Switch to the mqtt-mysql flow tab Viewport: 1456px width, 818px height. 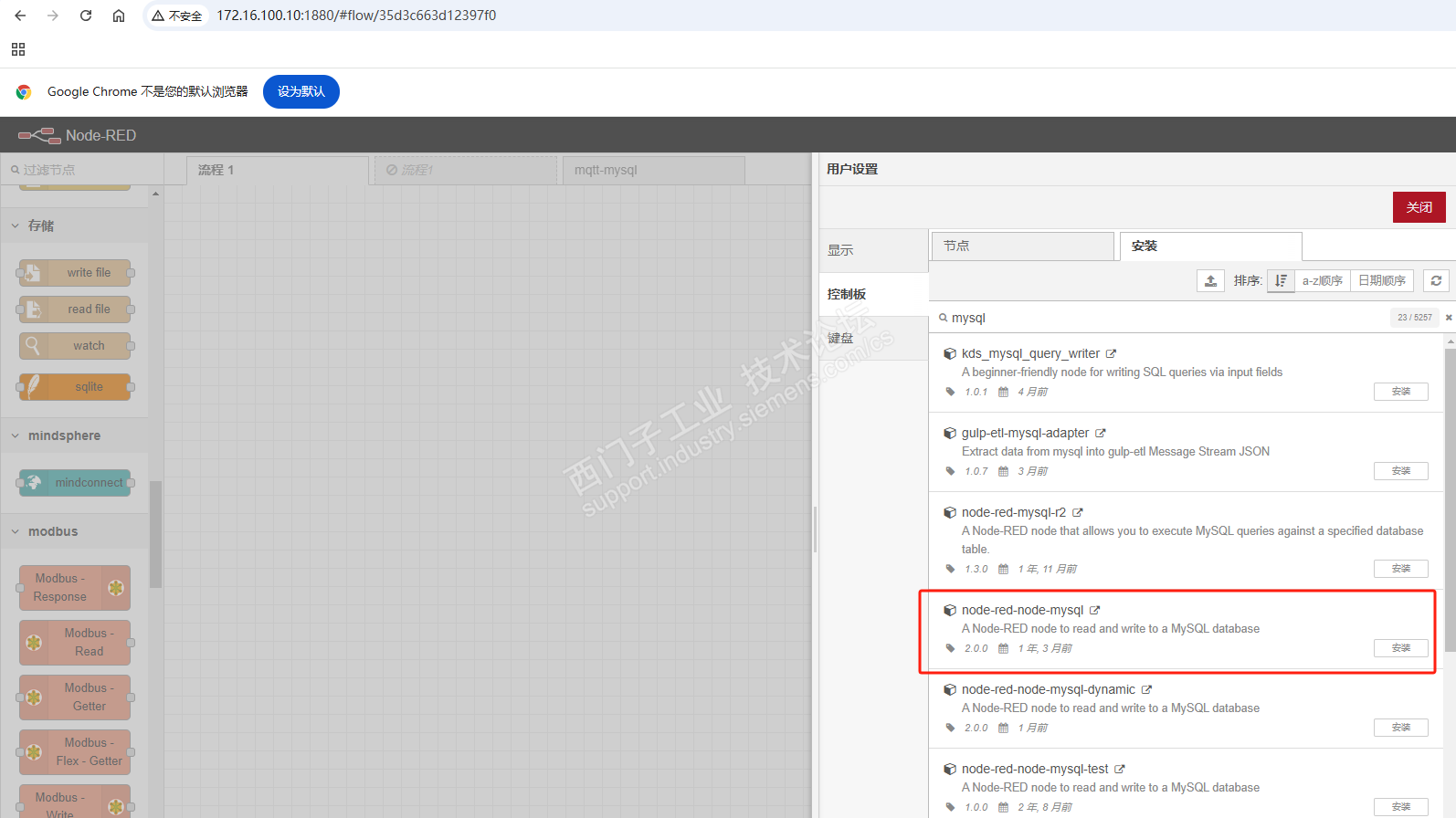coord(654,170)
